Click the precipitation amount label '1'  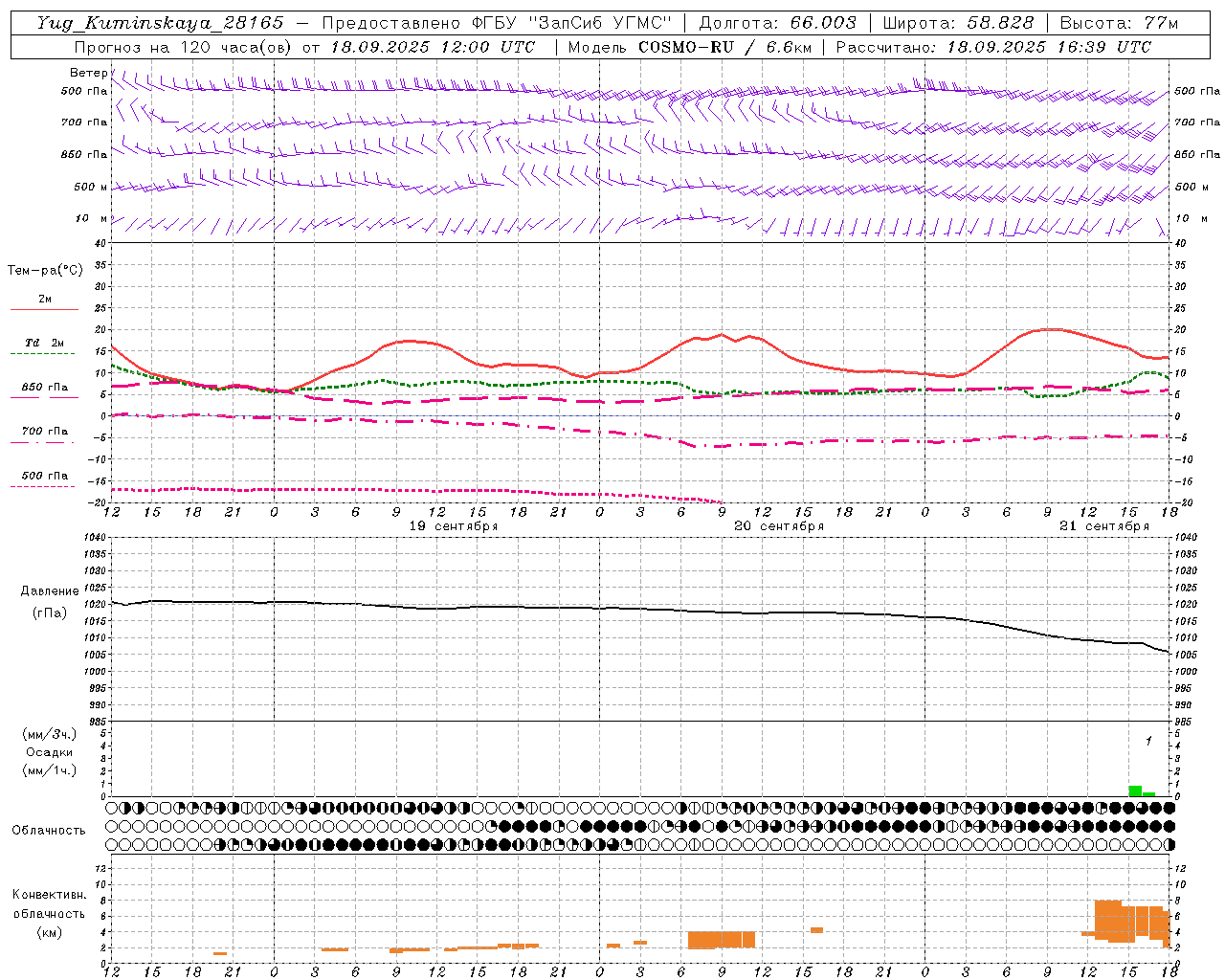coord(1148,741)
